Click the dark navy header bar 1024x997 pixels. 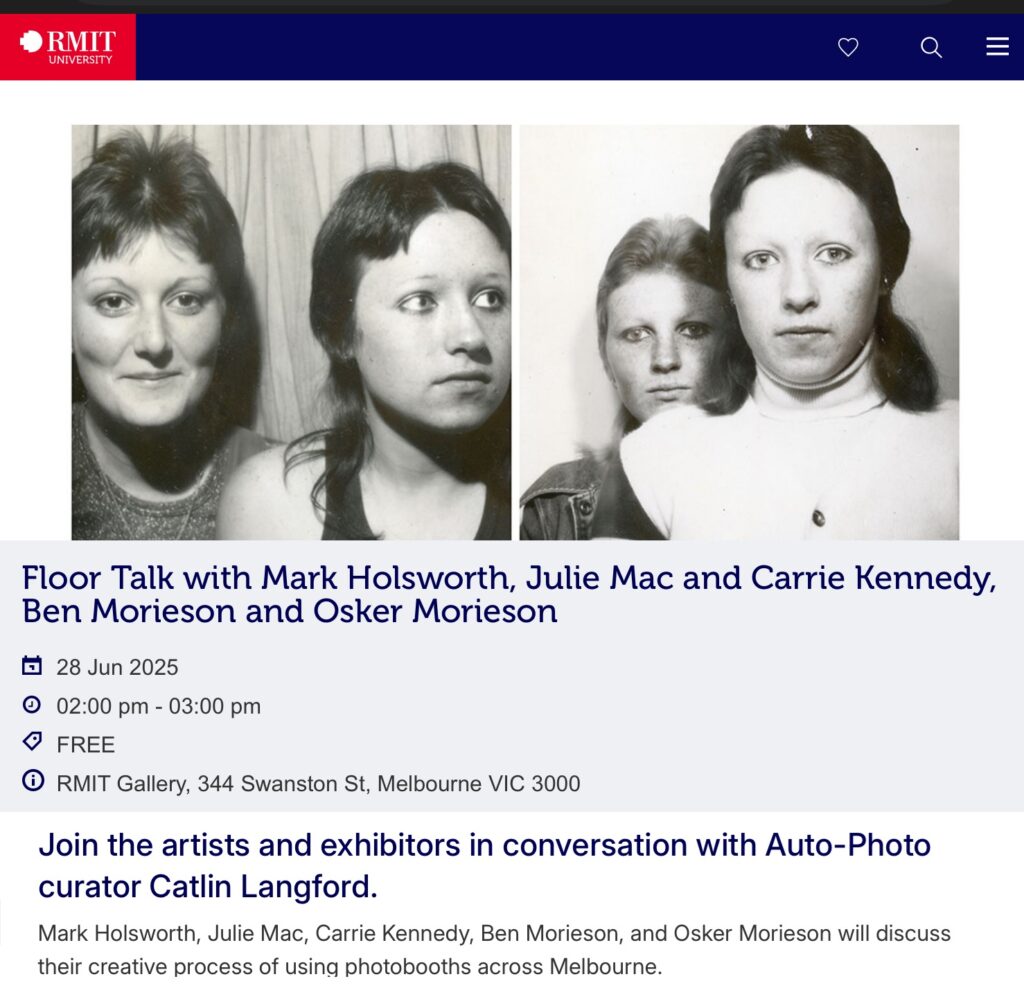click(580, 47)
